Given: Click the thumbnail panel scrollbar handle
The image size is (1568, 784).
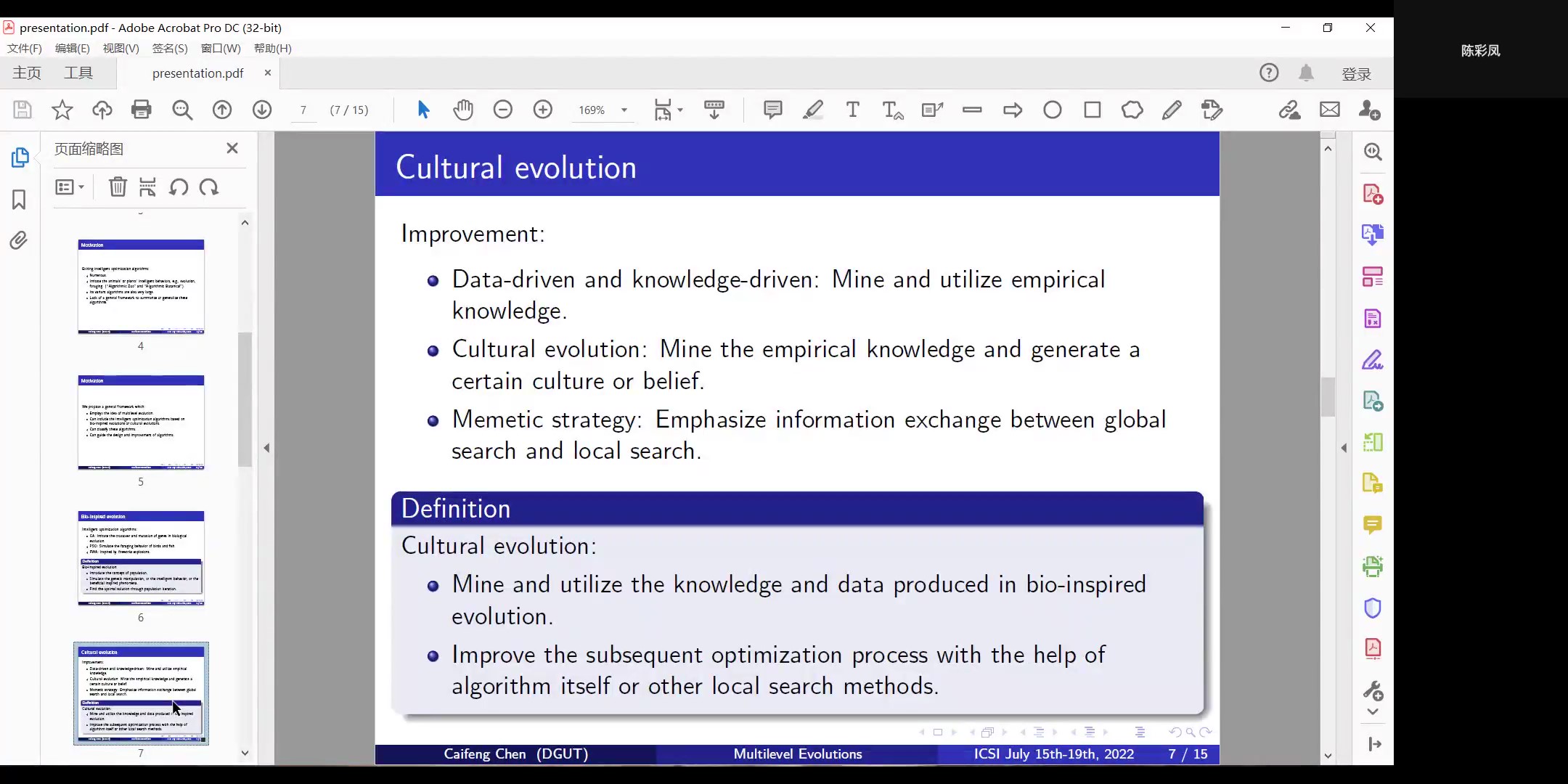Looking at the screenshot, I should (x=245, y=399).
